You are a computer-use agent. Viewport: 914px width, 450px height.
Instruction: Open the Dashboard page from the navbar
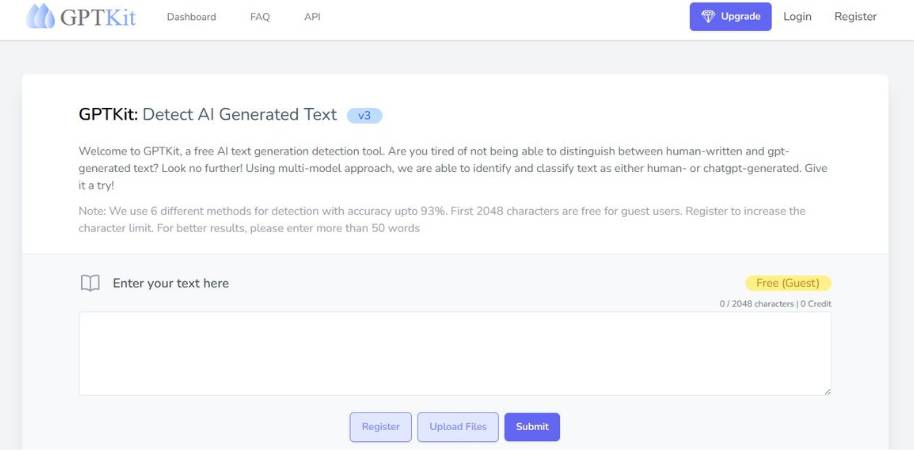point(191,17)
